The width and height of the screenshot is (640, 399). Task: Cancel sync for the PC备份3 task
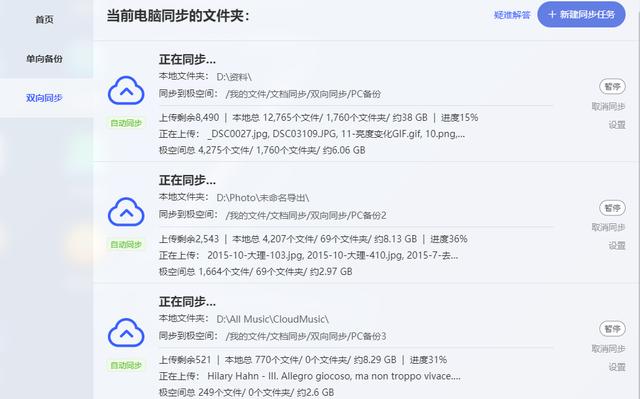point(608,349)
